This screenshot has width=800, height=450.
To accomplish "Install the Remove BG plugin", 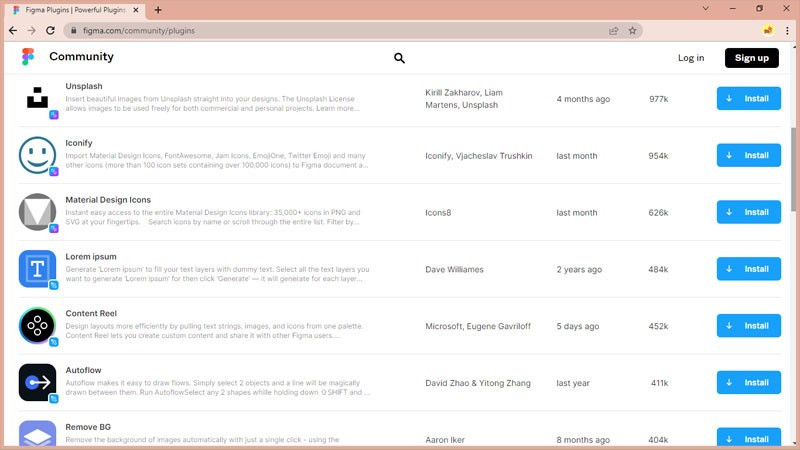I will click(x=748, y=438).
